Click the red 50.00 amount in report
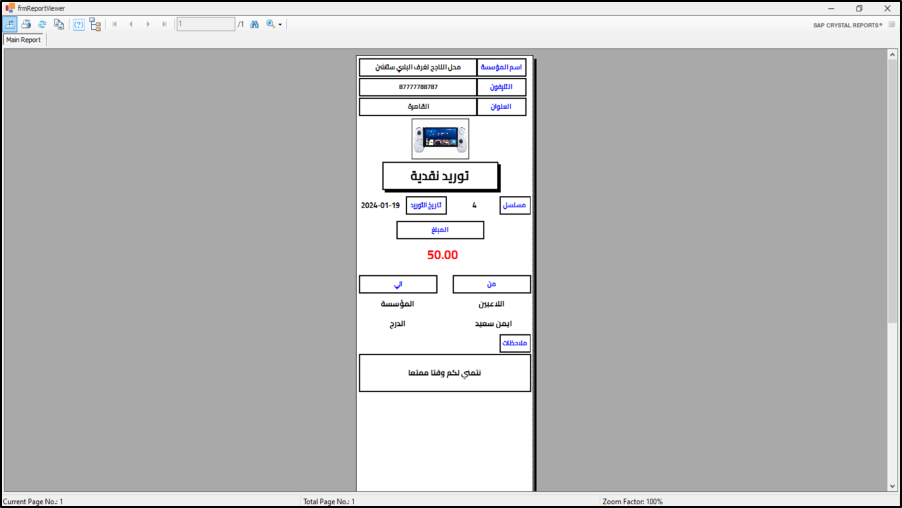Screen dimensions: 902x508 tap(442, 255)
